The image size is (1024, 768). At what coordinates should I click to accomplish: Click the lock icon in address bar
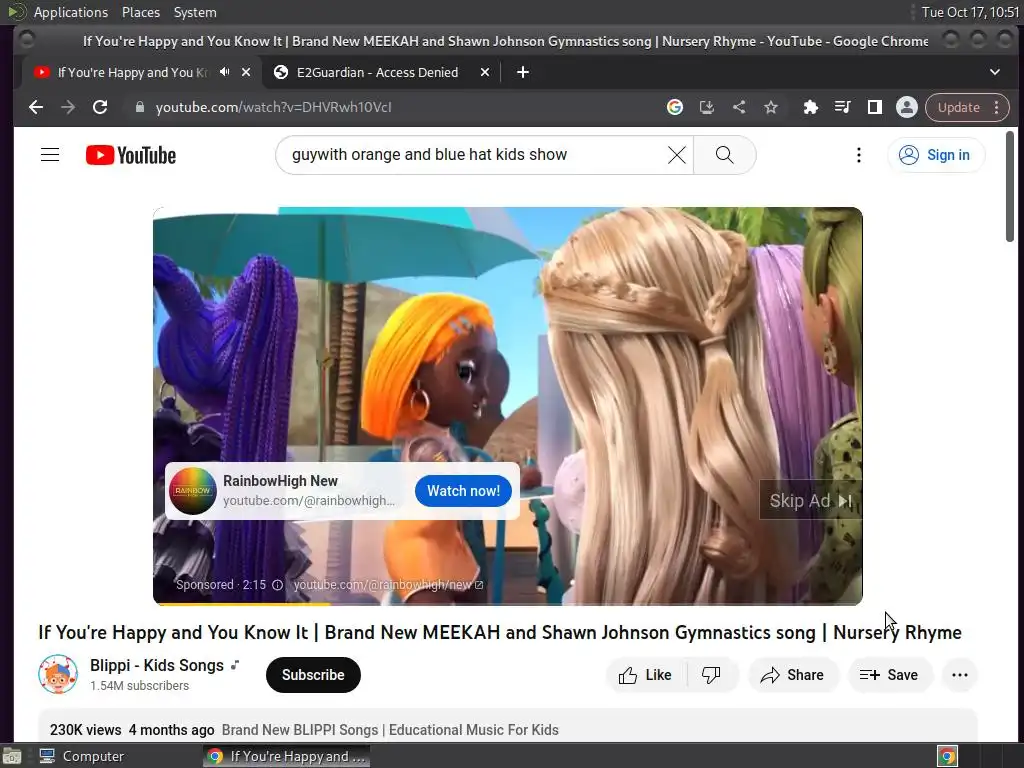click(139, 107)
